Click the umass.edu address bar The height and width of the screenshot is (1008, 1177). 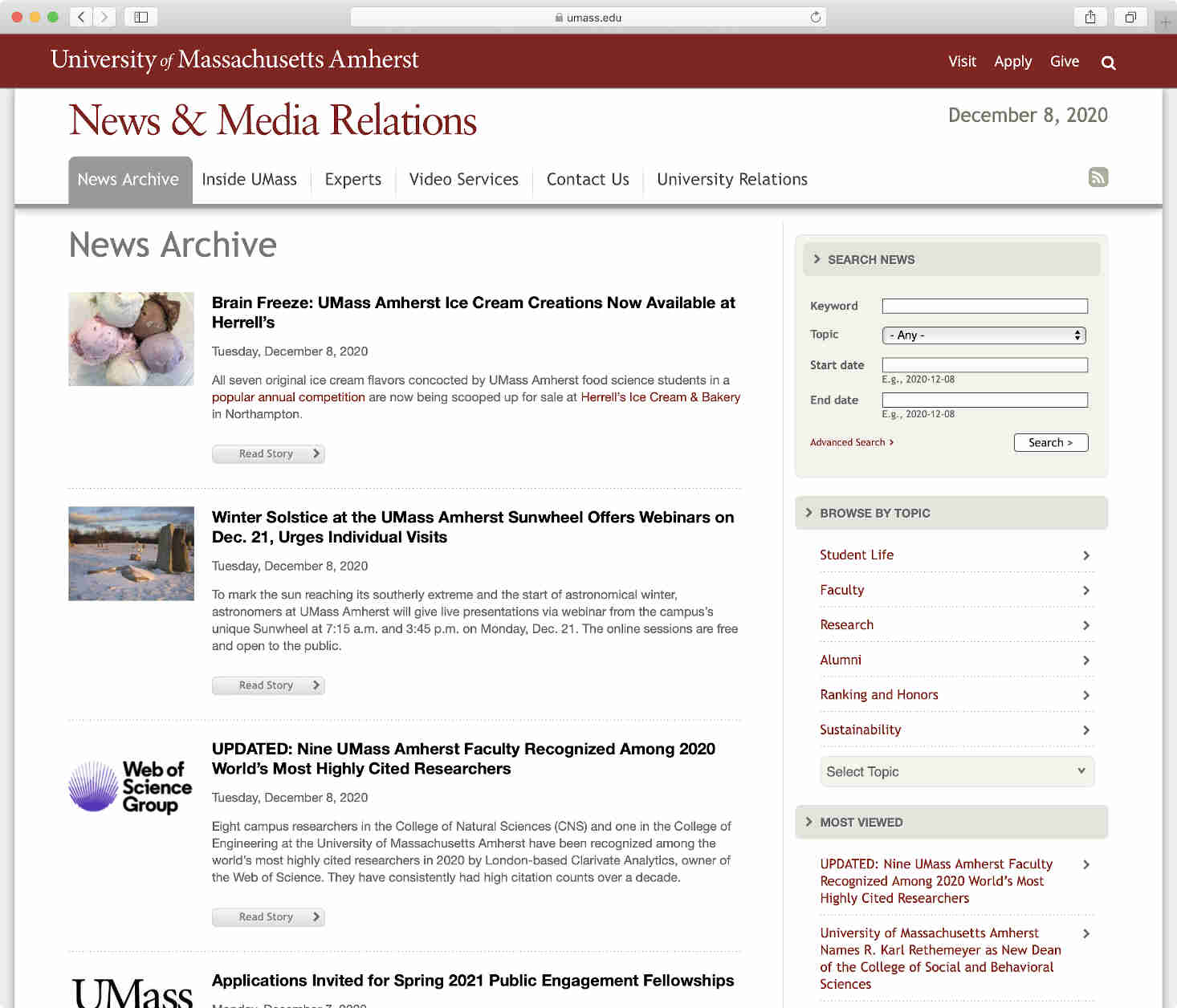coord(588,17)
